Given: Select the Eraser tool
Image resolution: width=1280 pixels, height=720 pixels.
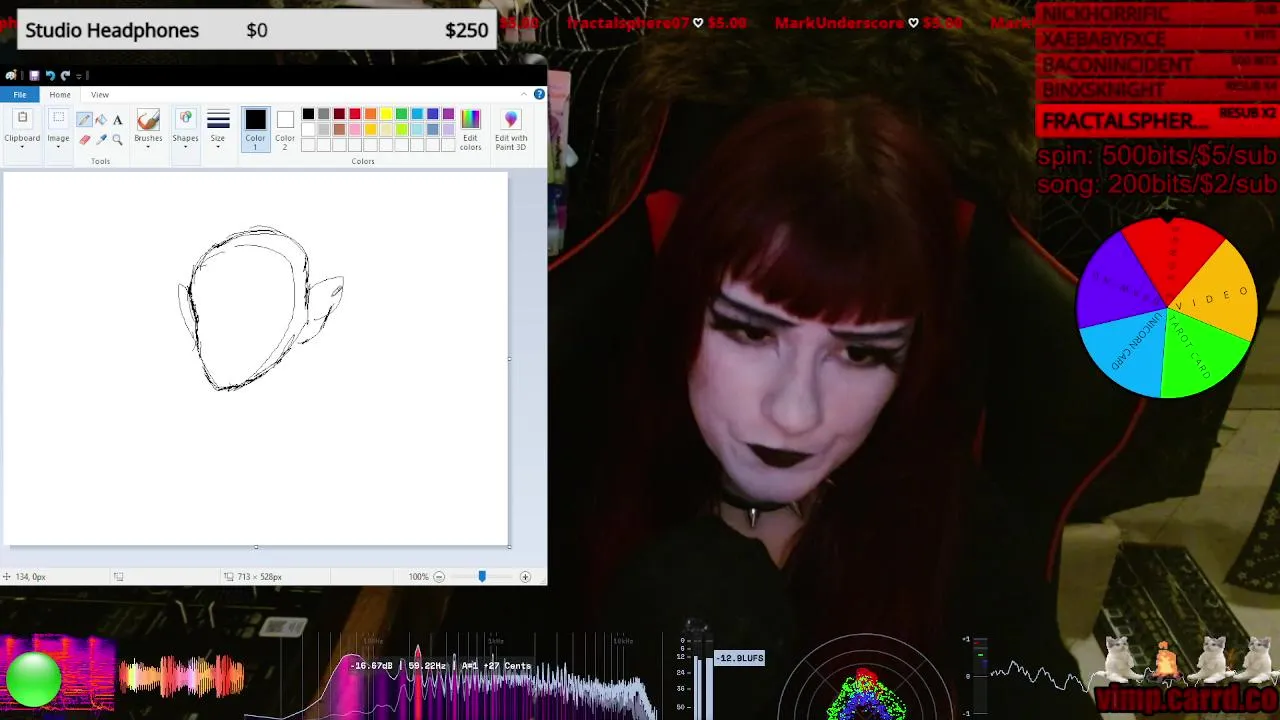Looking at the screenshot, I should coord(84,139).
